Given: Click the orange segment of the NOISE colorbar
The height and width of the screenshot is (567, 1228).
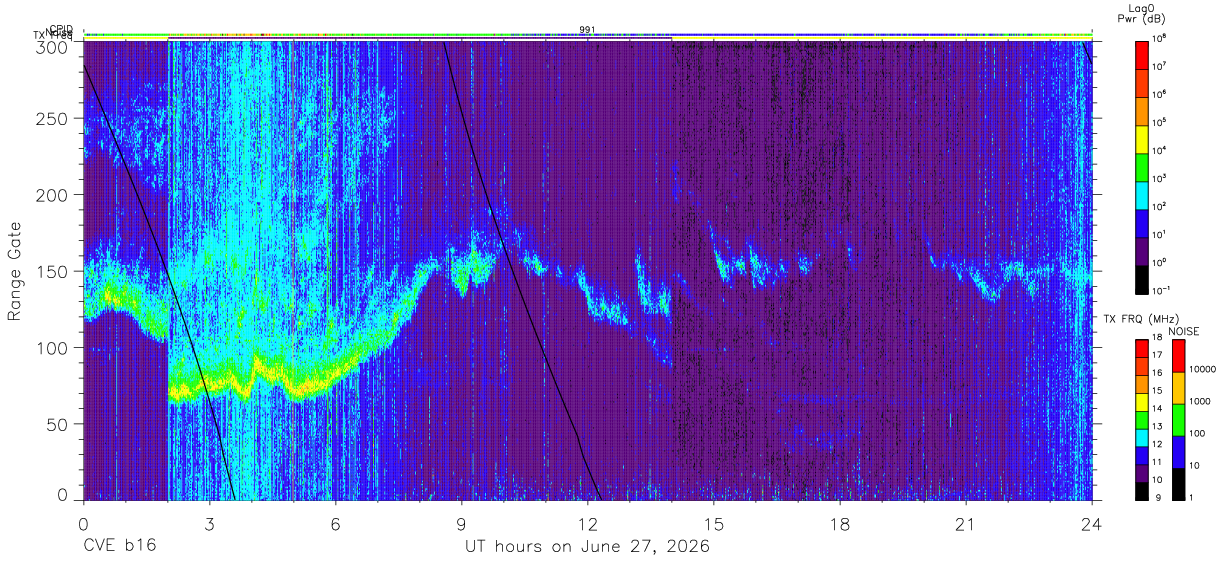Looking at the screenshot, I should [1178, 387].
